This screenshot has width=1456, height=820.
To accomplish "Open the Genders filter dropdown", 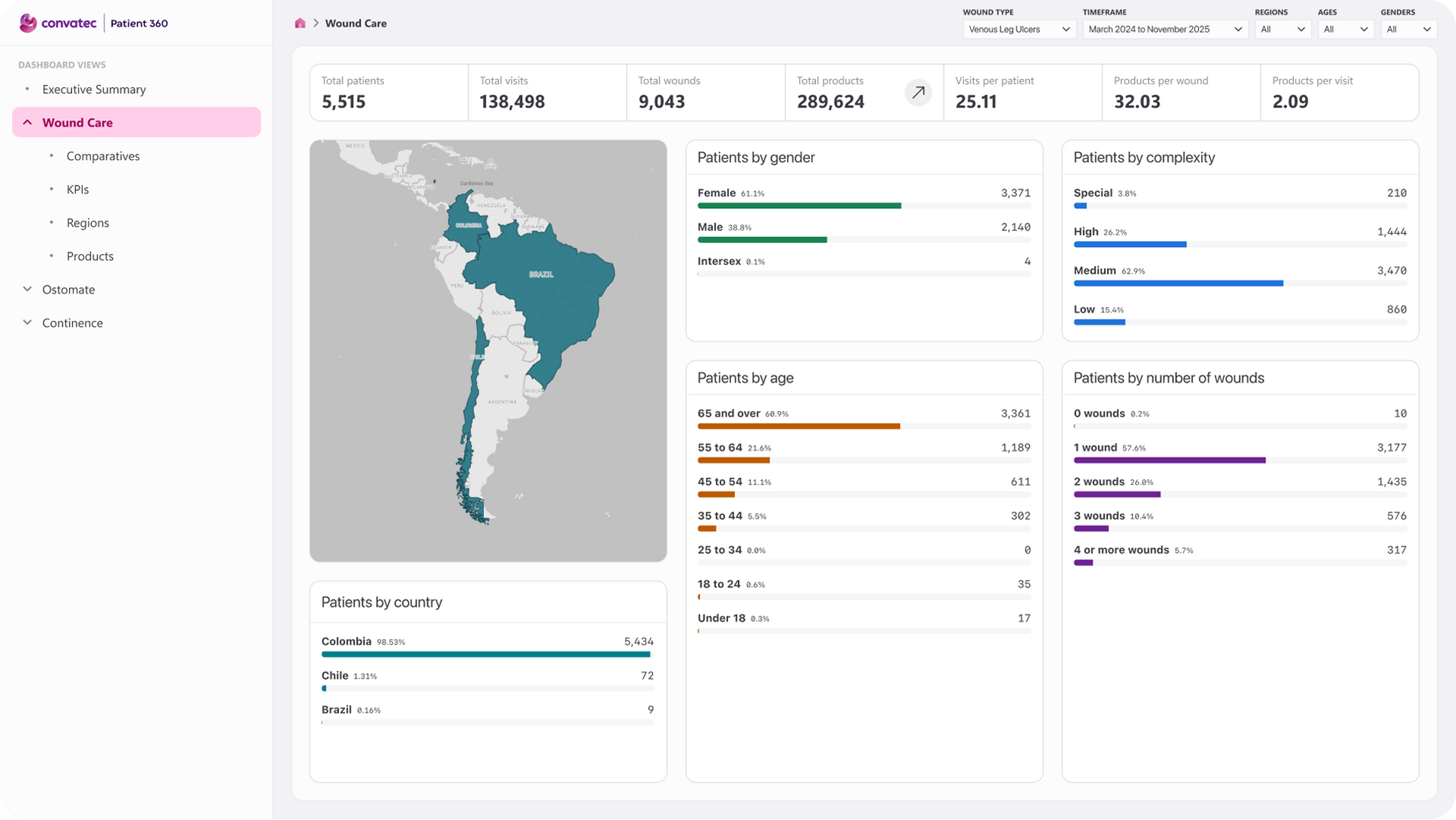I will click(1408, 30).
